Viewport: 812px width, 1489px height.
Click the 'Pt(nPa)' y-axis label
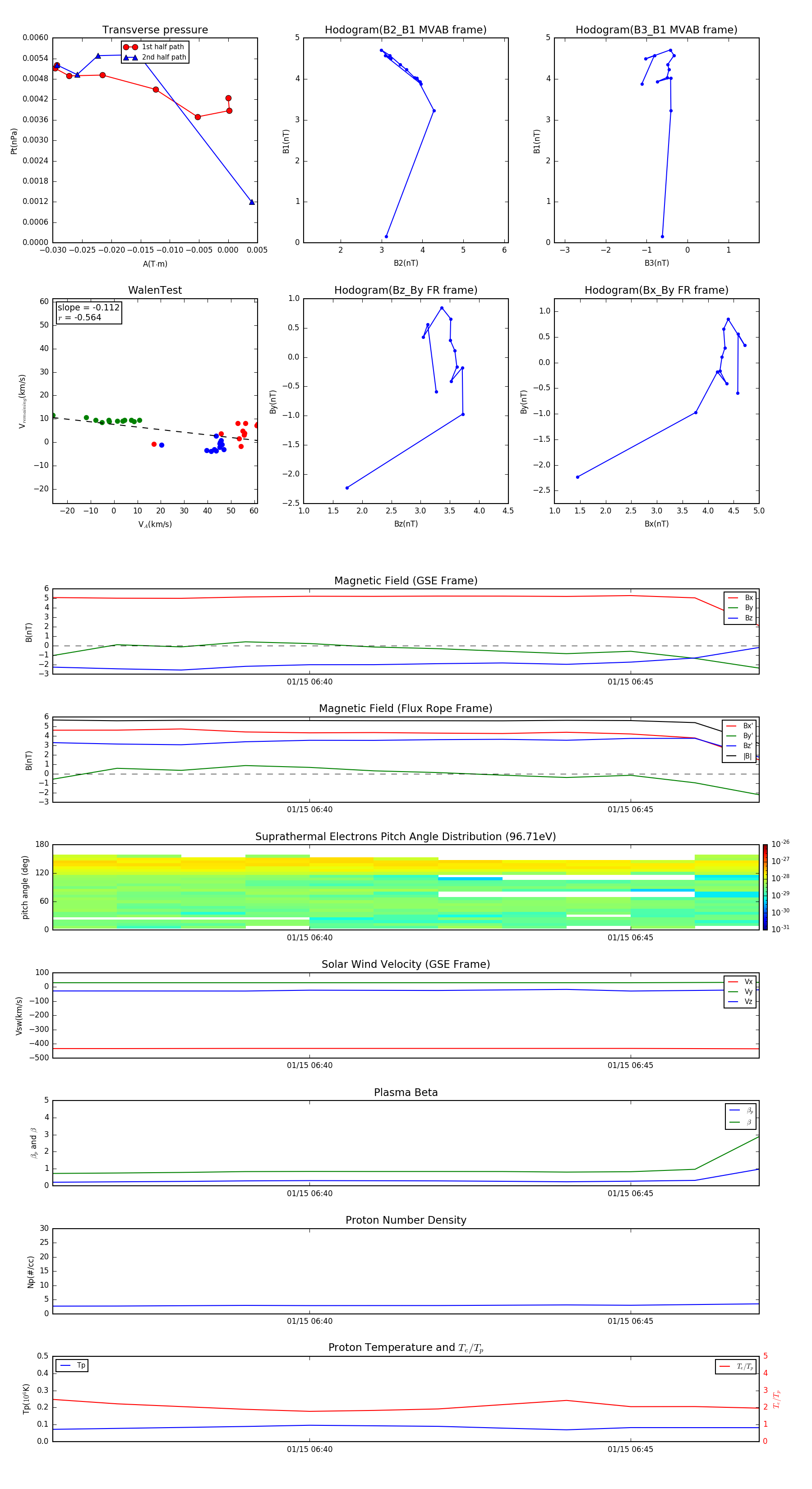[14, 141]
